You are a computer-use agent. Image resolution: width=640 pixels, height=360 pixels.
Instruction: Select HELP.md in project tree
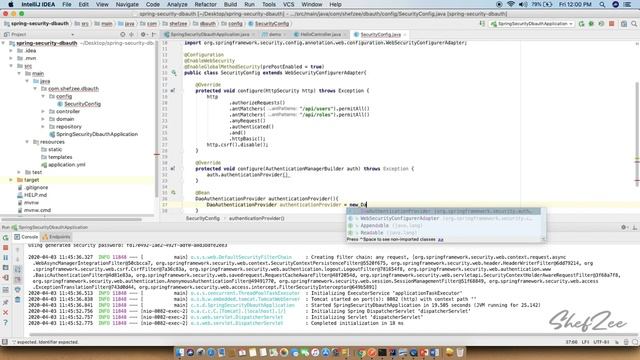pos(36,195)
